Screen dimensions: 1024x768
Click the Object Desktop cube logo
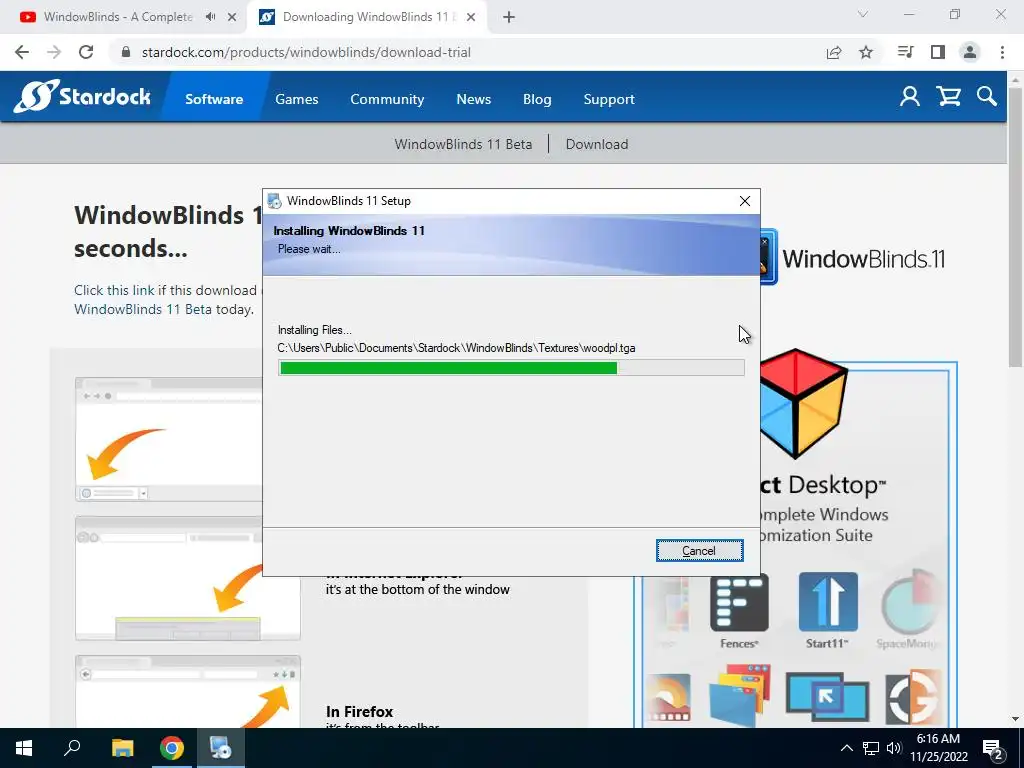coord(804,403)
